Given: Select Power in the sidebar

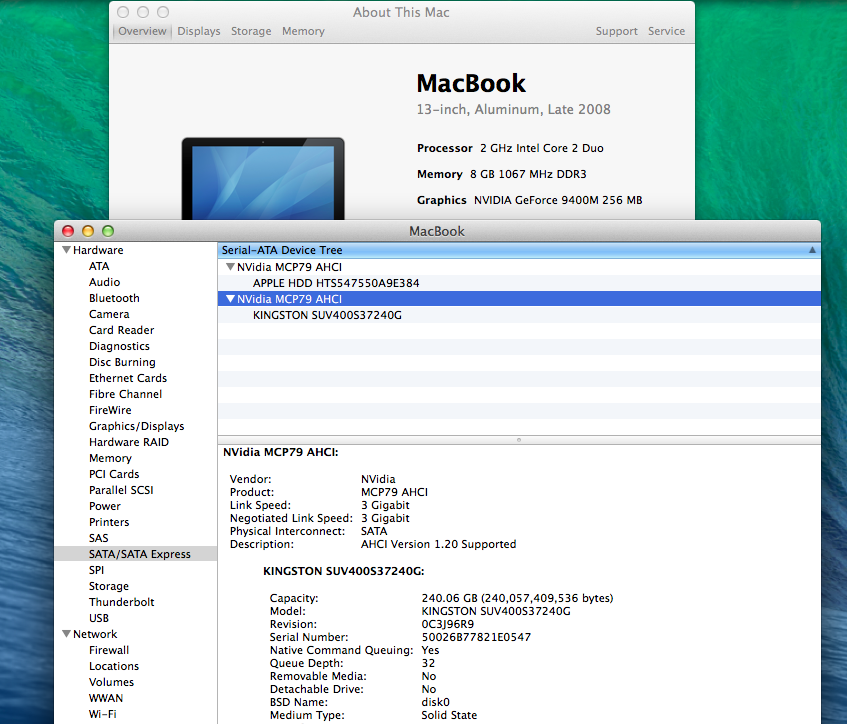Looking at the screenshot, I should [x=105, y=506].
